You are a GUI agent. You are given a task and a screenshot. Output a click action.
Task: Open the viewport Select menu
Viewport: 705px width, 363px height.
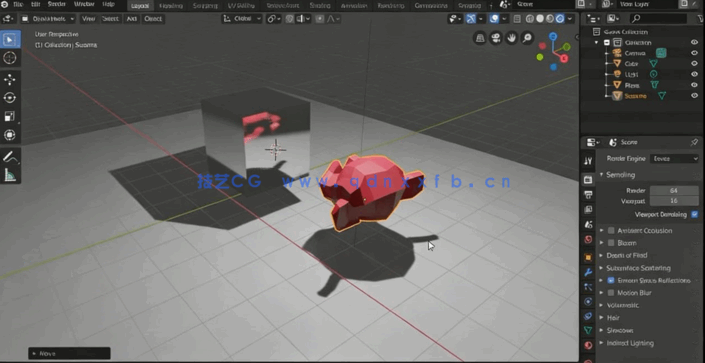[x=110, y=19]
